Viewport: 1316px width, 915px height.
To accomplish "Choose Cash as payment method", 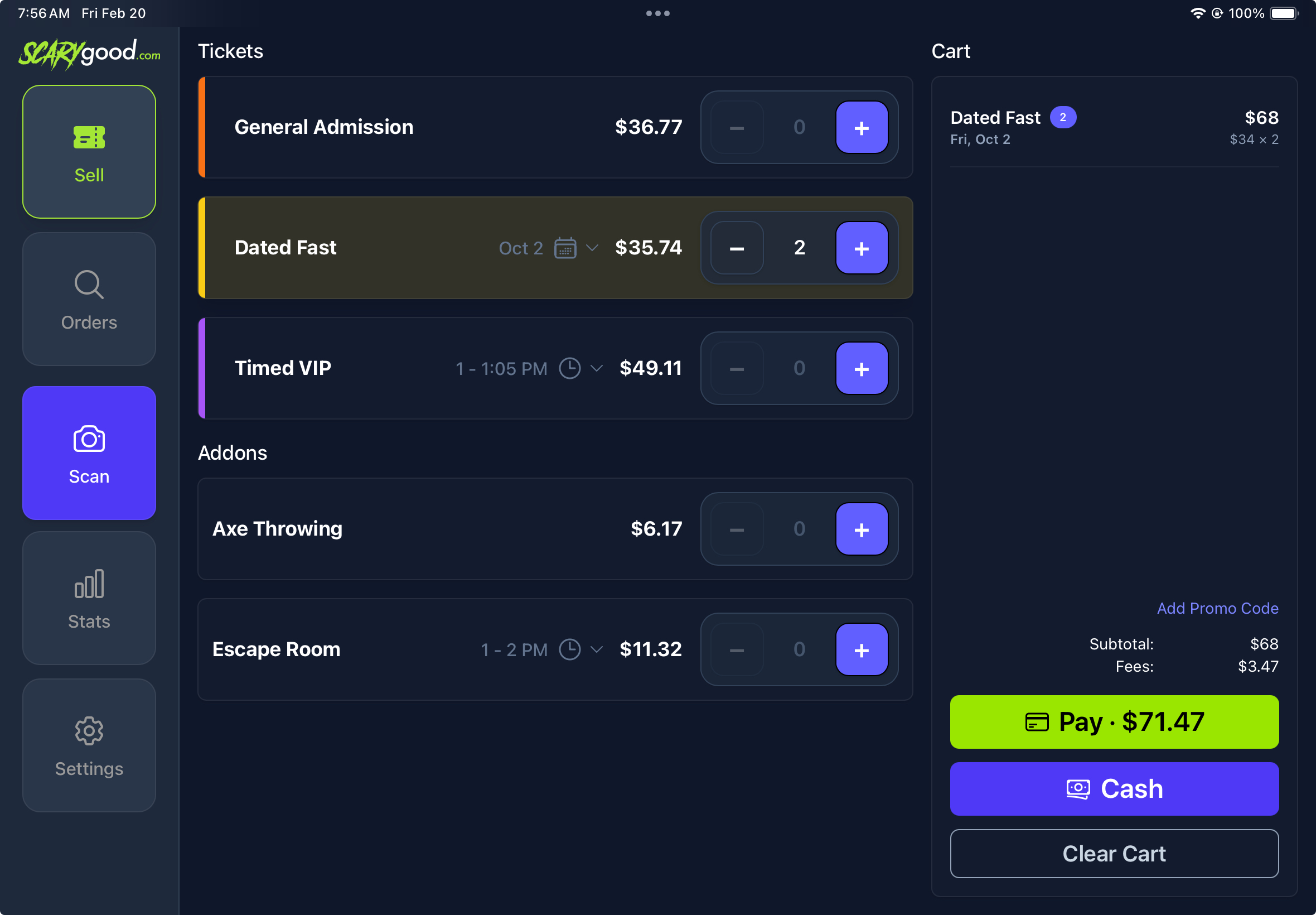I will coord(1114,788).
